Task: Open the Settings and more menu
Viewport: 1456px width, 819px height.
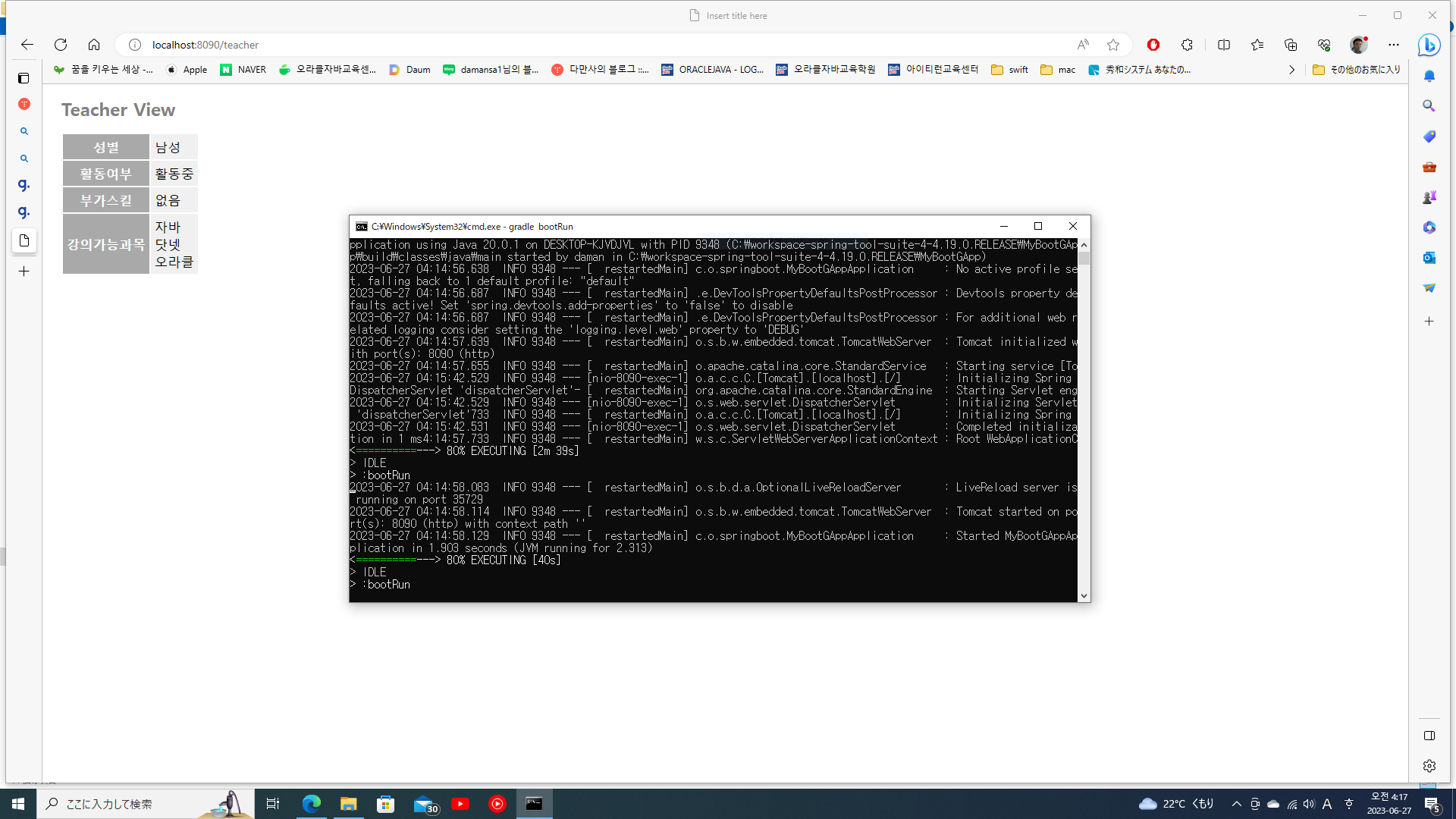Action: pyautogui.click(x=1393, y=45)
